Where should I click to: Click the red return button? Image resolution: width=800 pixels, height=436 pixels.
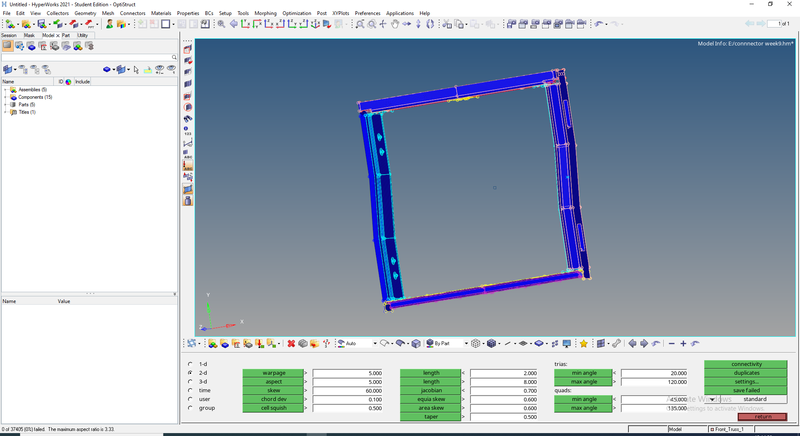[x=762, y=417]
